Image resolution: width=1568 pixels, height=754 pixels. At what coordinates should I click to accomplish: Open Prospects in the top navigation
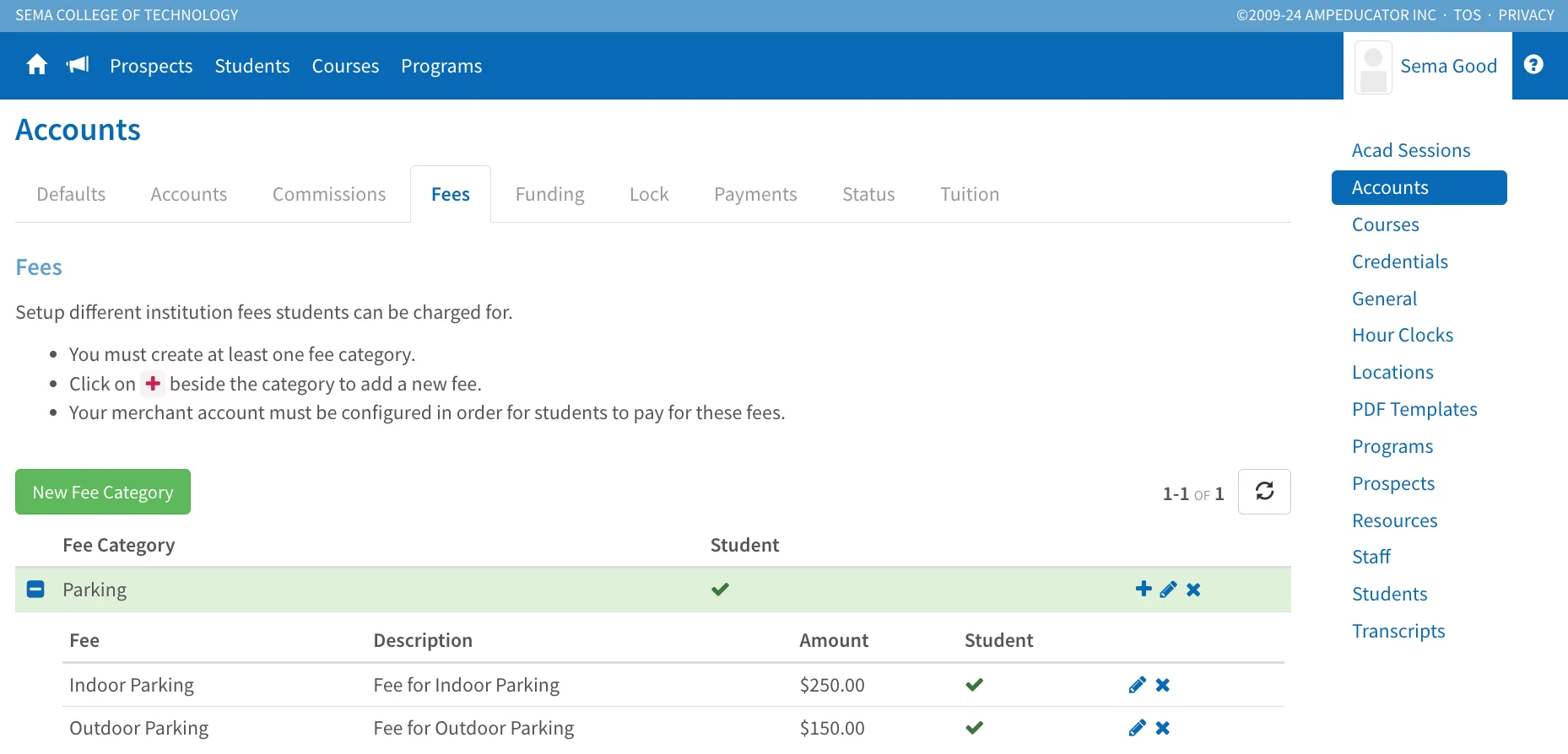(151, 66)
